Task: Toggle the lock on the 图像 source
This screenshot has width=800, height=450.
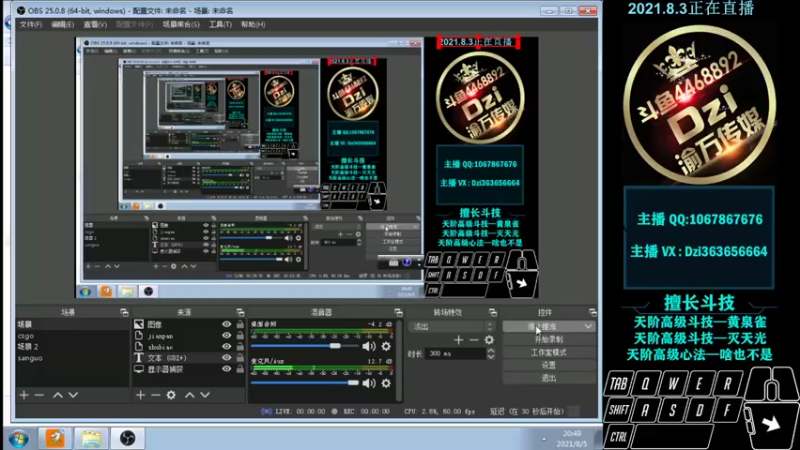Action: (x=240, y=324)
